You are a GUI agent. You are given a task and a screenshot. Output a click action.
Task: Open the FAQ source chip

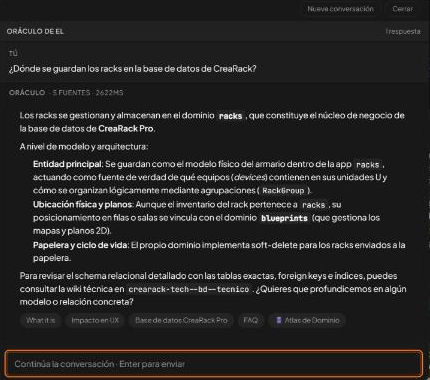[x=250, y=320]
